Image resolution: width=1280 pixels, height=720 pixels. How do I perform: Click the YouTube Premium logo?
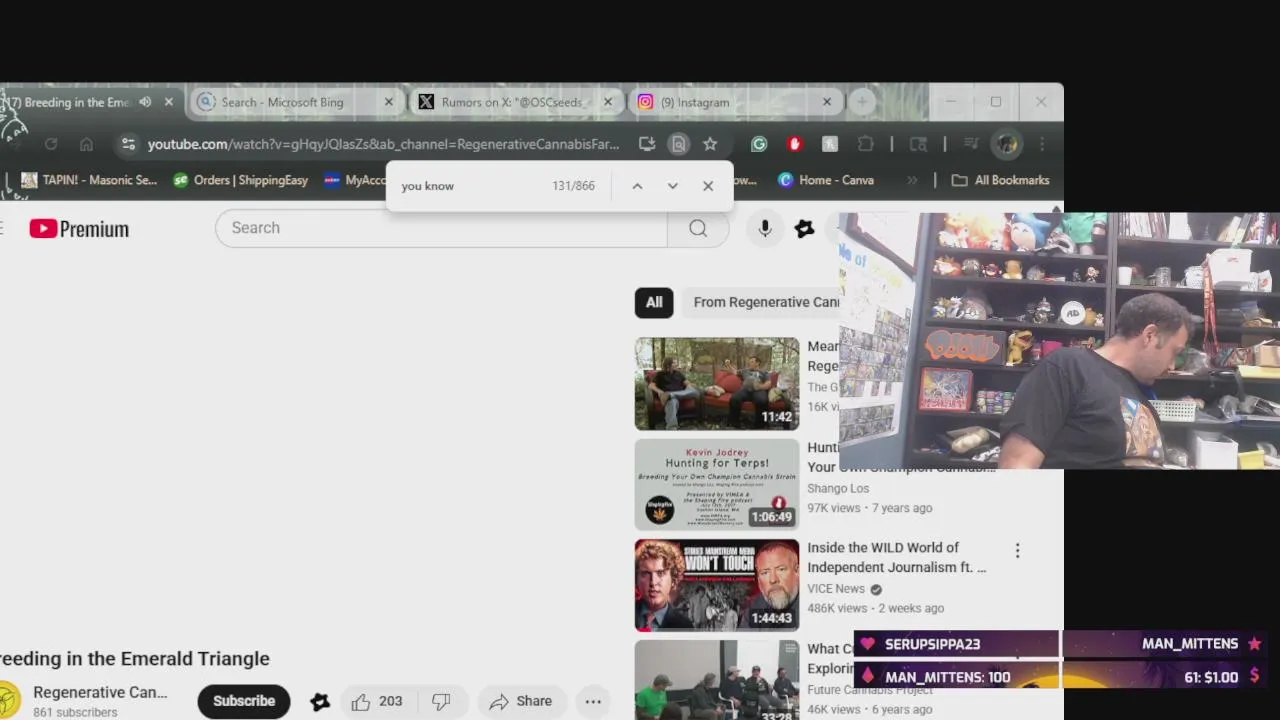pyautogui.click(x=79, y=229)
